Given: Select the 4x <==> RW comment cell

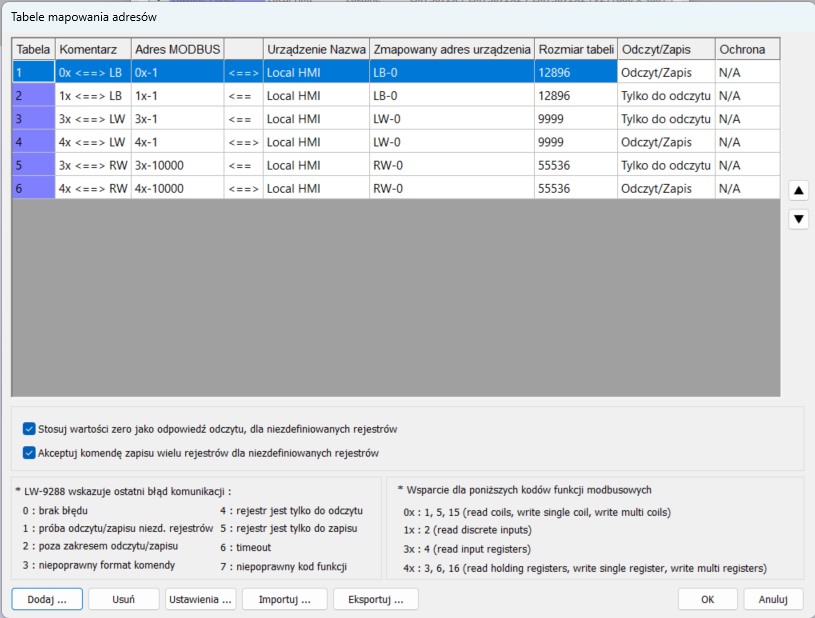Looking at the screenshot, I should click(93, 188).
